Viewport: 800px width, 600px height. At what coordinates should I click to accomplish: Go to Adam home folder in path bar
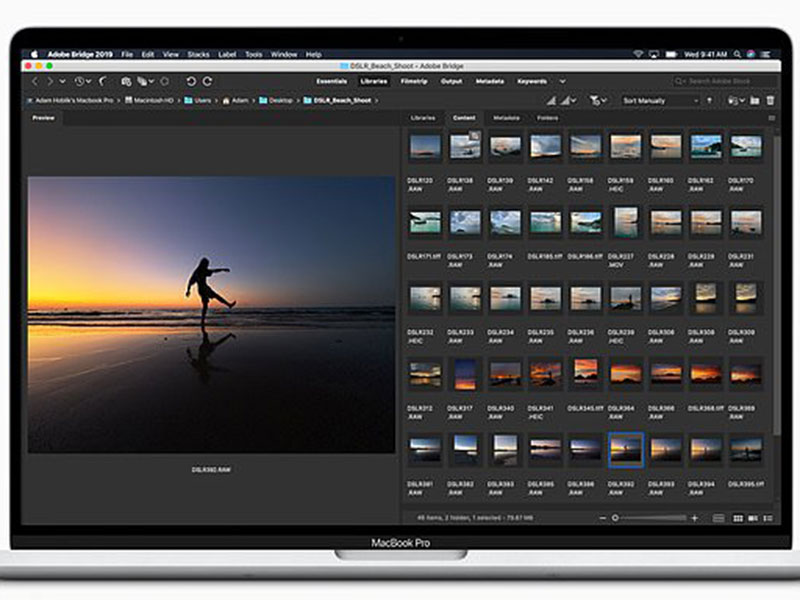tap(235, 101)
